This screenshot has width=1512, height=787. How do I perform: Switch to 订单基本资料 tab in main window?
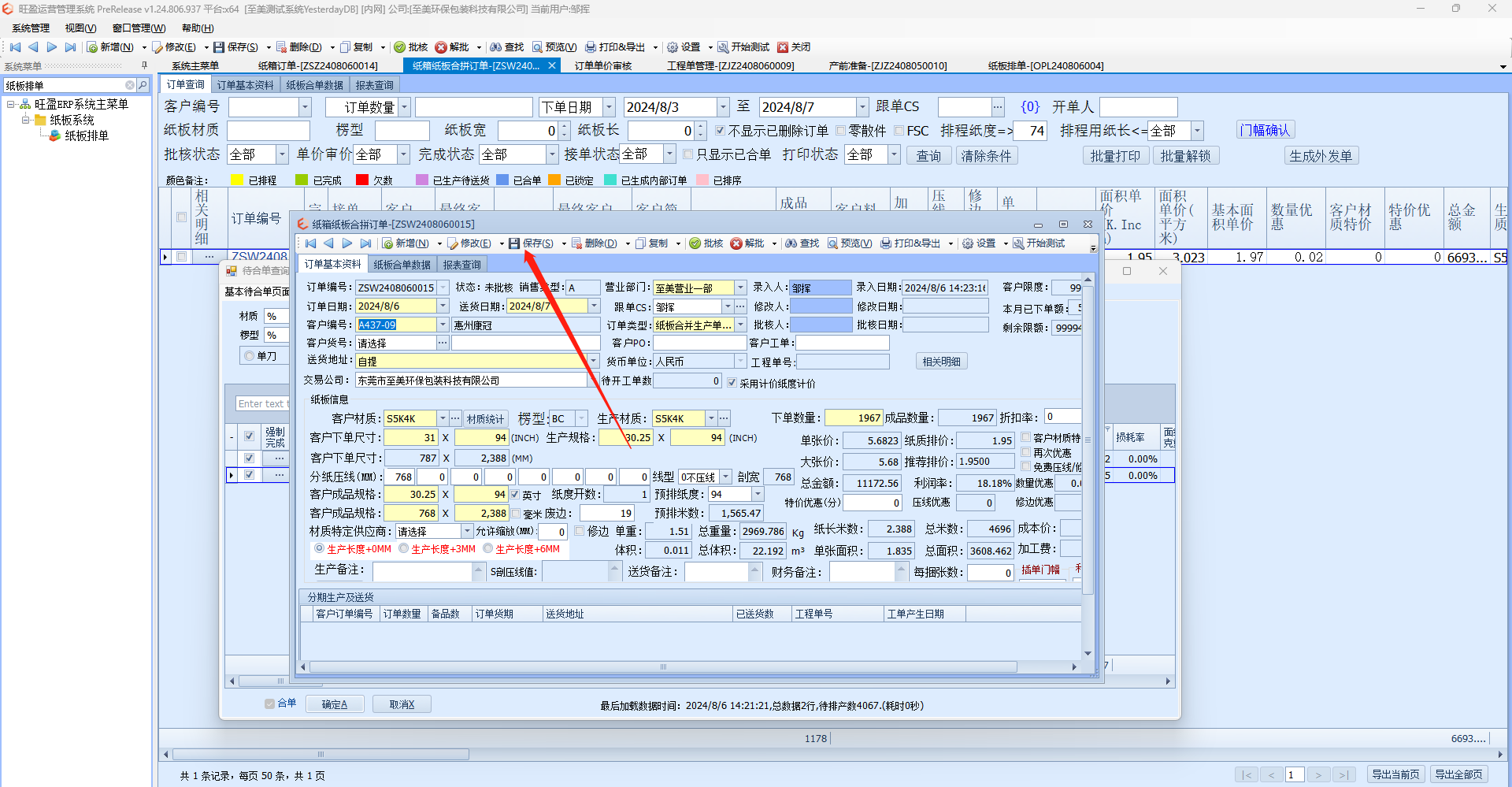(x=245, y=85)
